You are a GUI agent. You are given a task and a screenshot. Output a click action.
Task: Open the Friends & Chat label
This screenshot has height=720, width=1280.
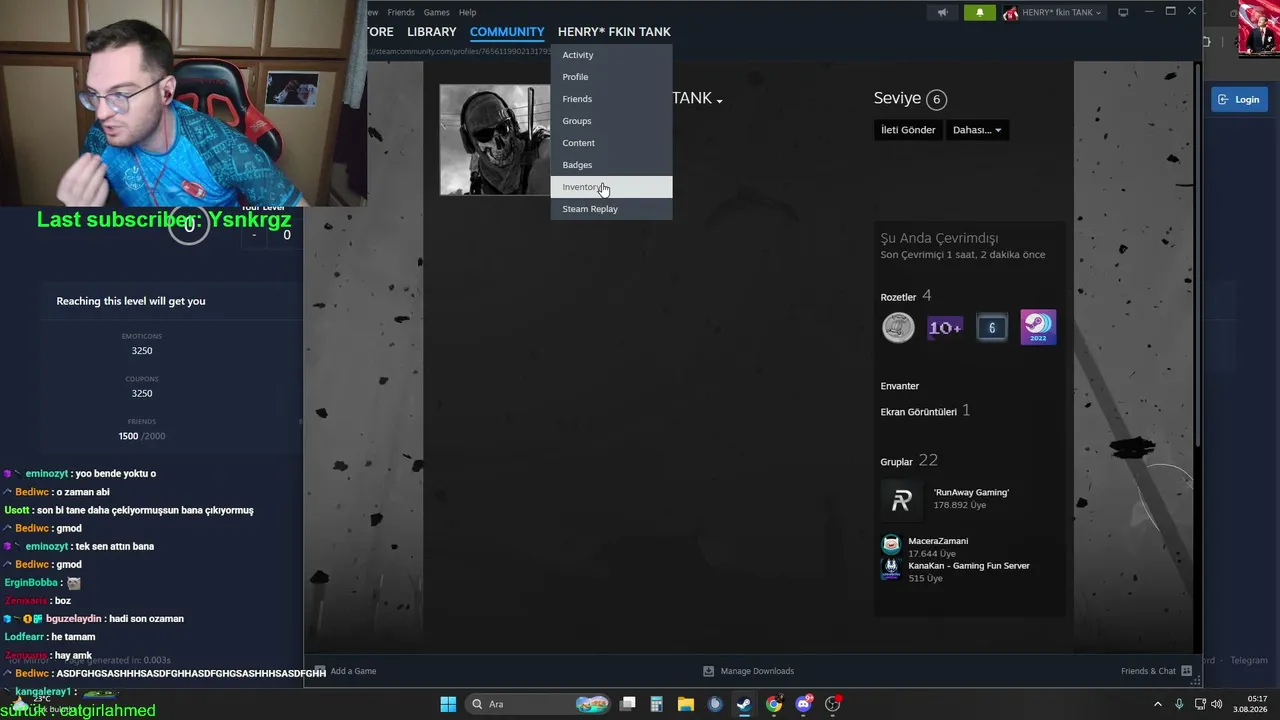pyautogui.click(x=1148, y=671)
